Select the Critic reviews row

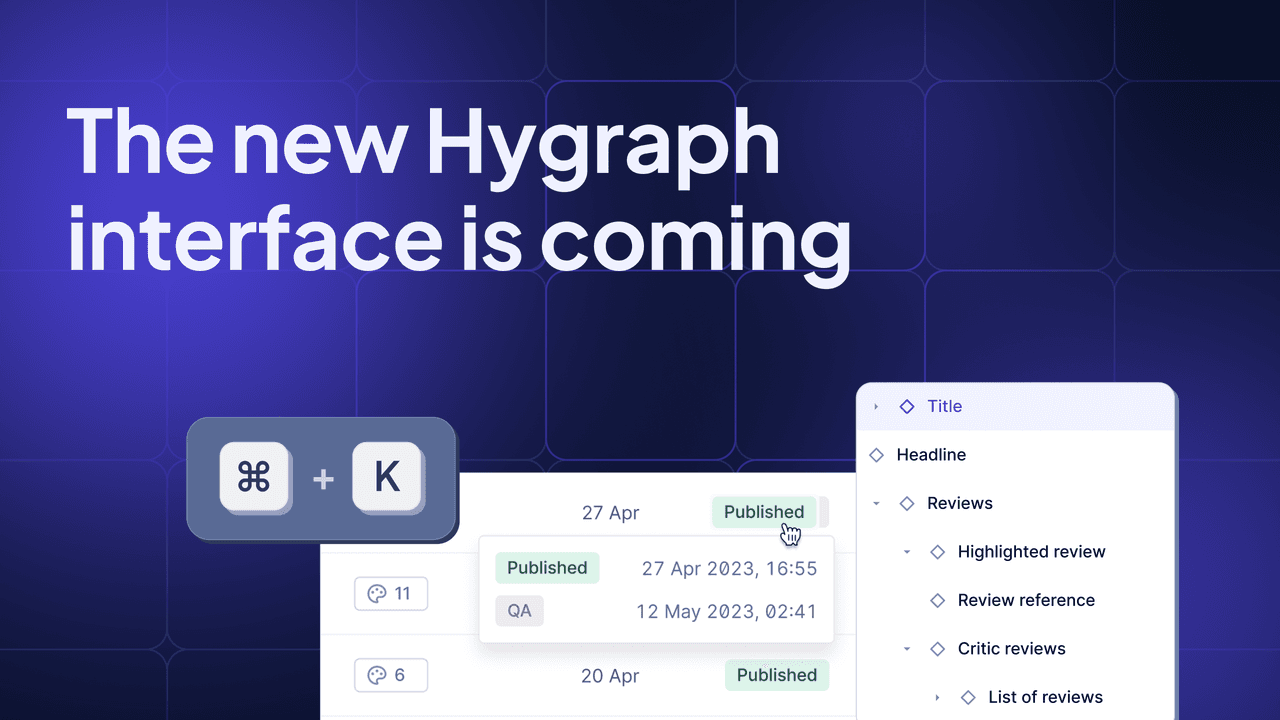(1015, 649)
